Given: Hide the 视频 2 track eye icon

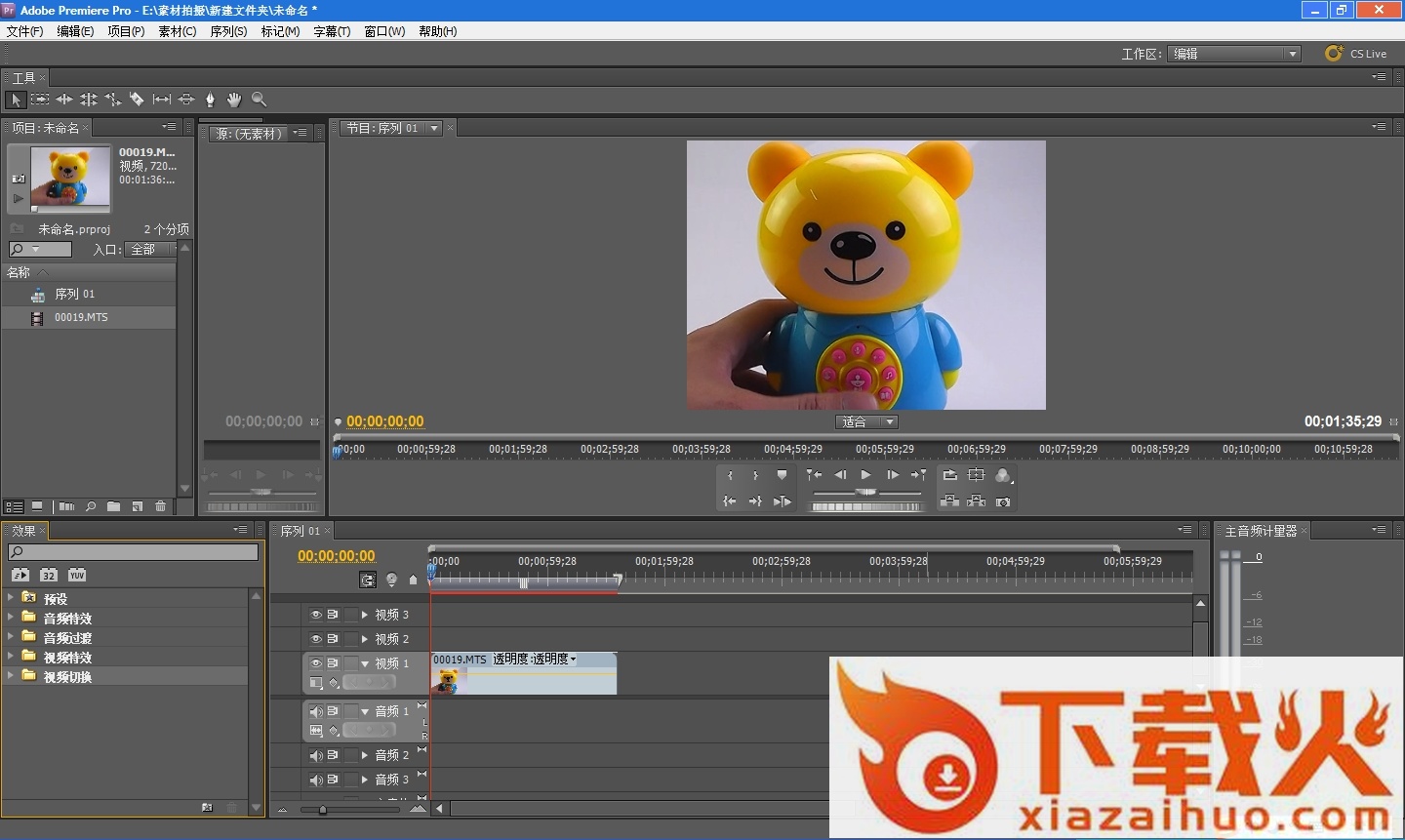Looking at the screenshot, I should pyautogui.click(x=316, y=639).
